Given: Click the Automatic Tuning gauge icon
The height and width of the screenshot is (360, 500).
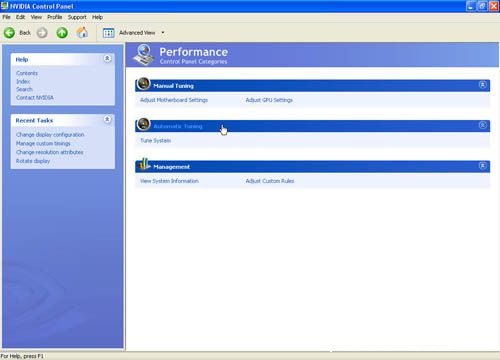Looking at the screenshot, I should [x=144, y=124].
